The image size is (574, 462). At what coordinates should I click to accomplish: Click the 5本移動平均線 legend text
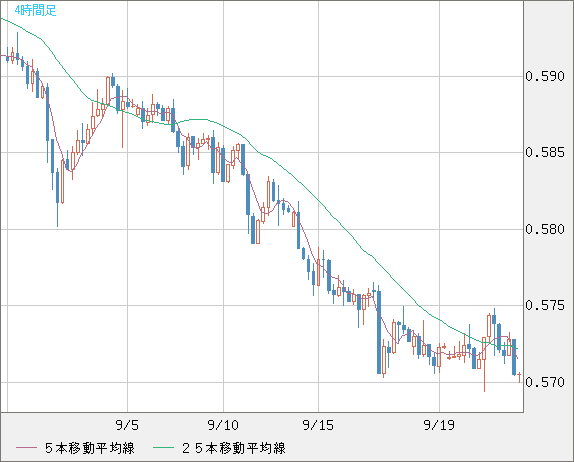point(90,448)
